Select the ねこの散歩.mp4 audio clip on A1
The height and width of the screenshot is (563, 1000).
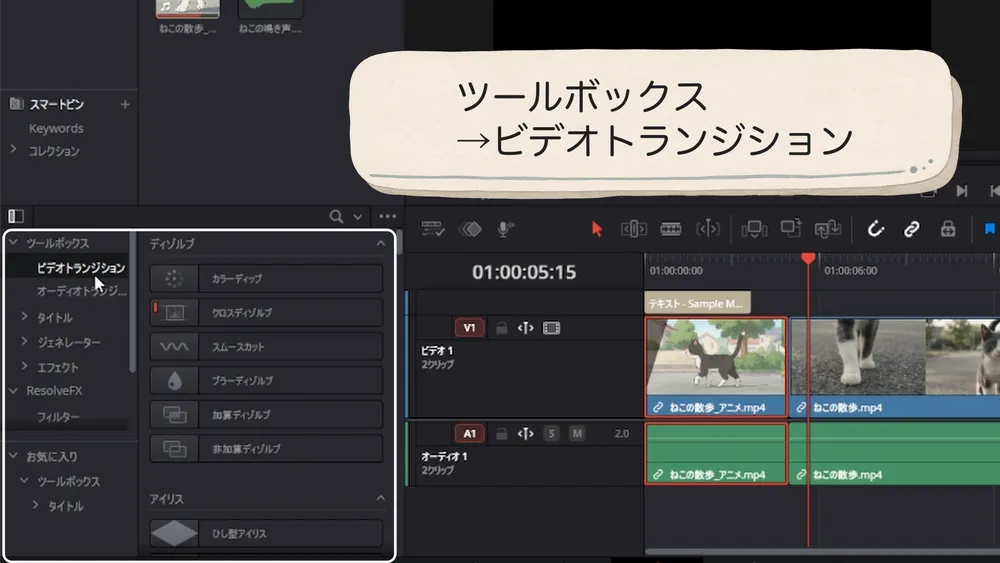(x=895, y=453)
